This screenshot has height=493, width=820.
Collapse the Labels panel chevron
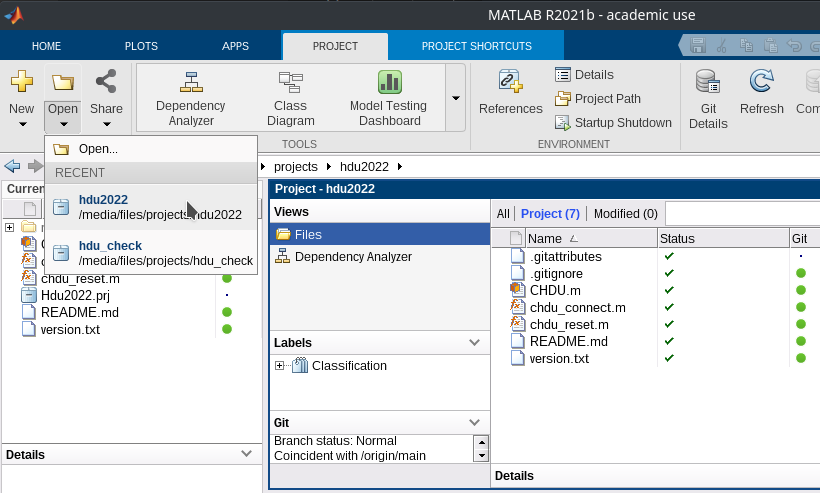coord(475,343)
